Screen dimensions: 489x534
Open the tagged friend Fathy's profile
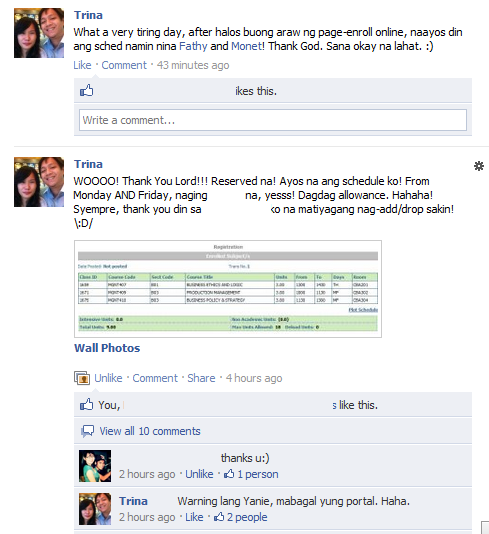193,46
